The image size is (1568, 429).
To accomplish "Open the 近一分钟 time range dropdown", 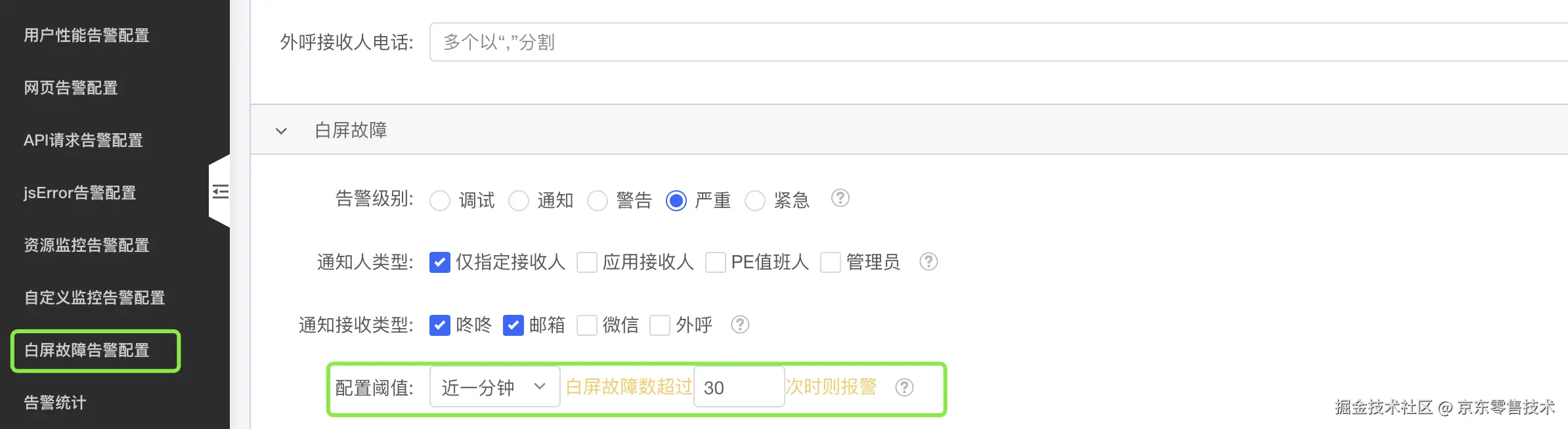I will click(494, 387).
